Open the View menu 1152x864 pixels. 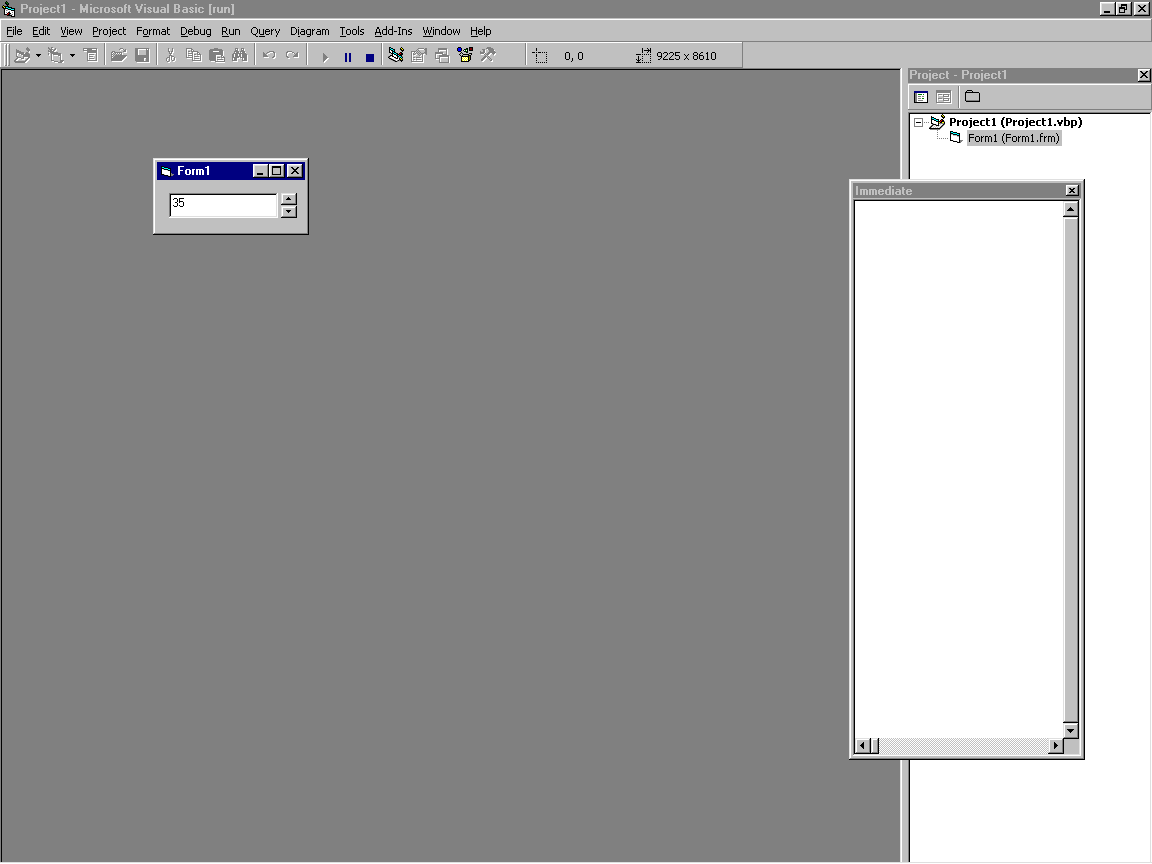[71, 31]
